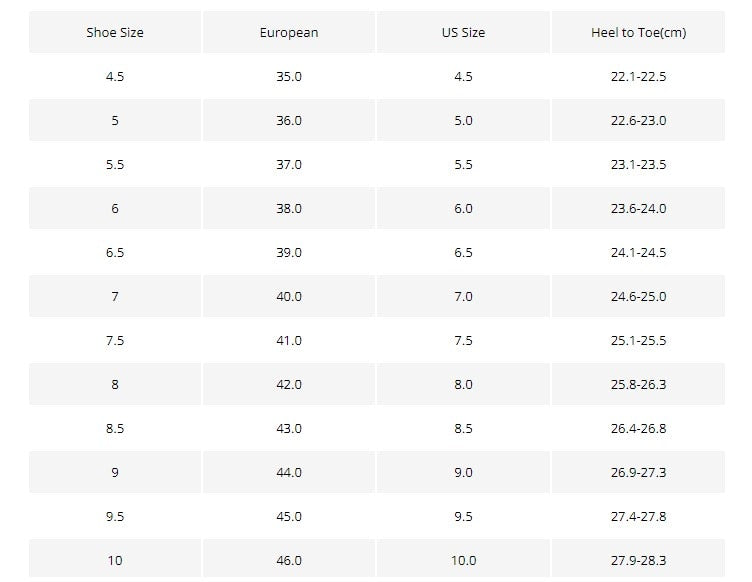This screenshot has width=752, height=582.
Task: Select European size 46.0 cell
Action: [x=289, y=561]
